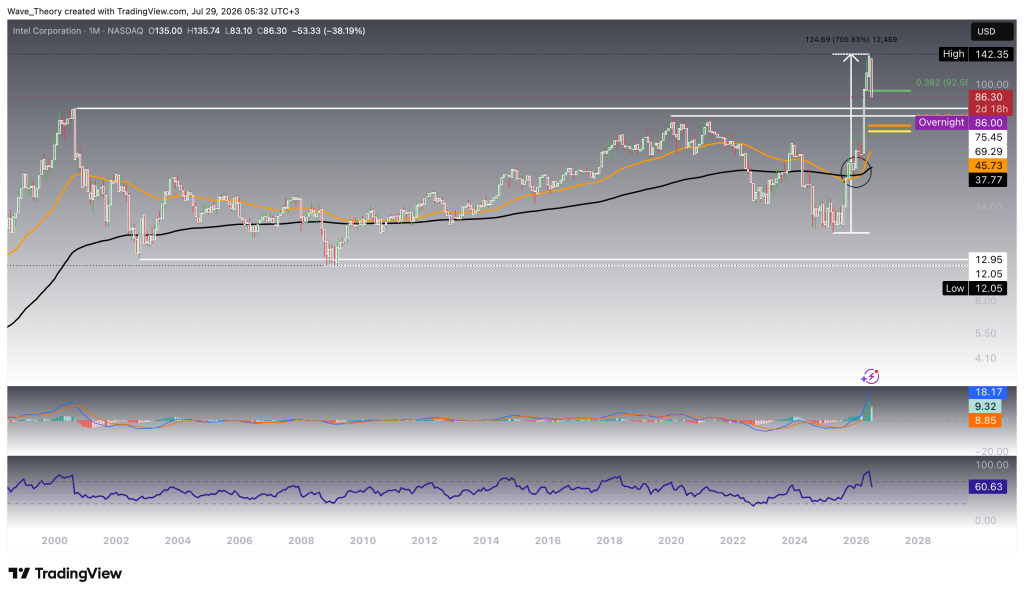1024x595 pixels.
Task: Click the 5.50 price axis tick
Action: [x=985, y=333]
